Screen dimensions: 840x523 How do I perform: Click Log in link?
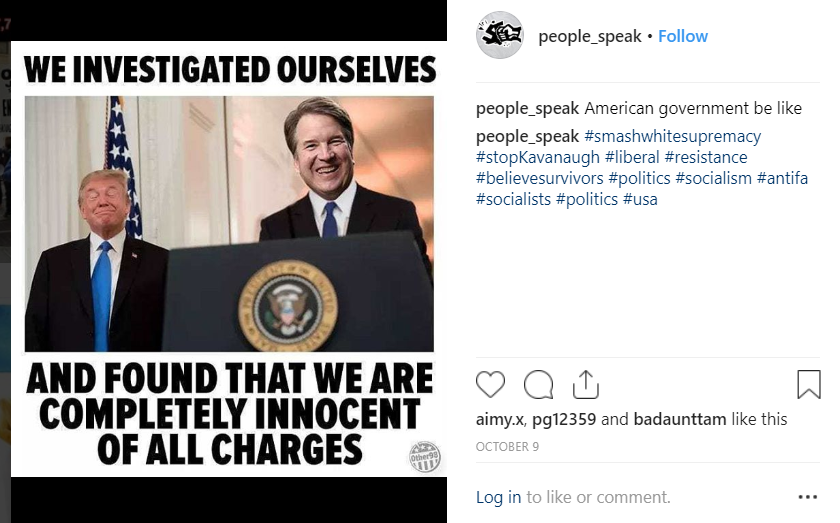pyautogui.click(x=498, y=497)
